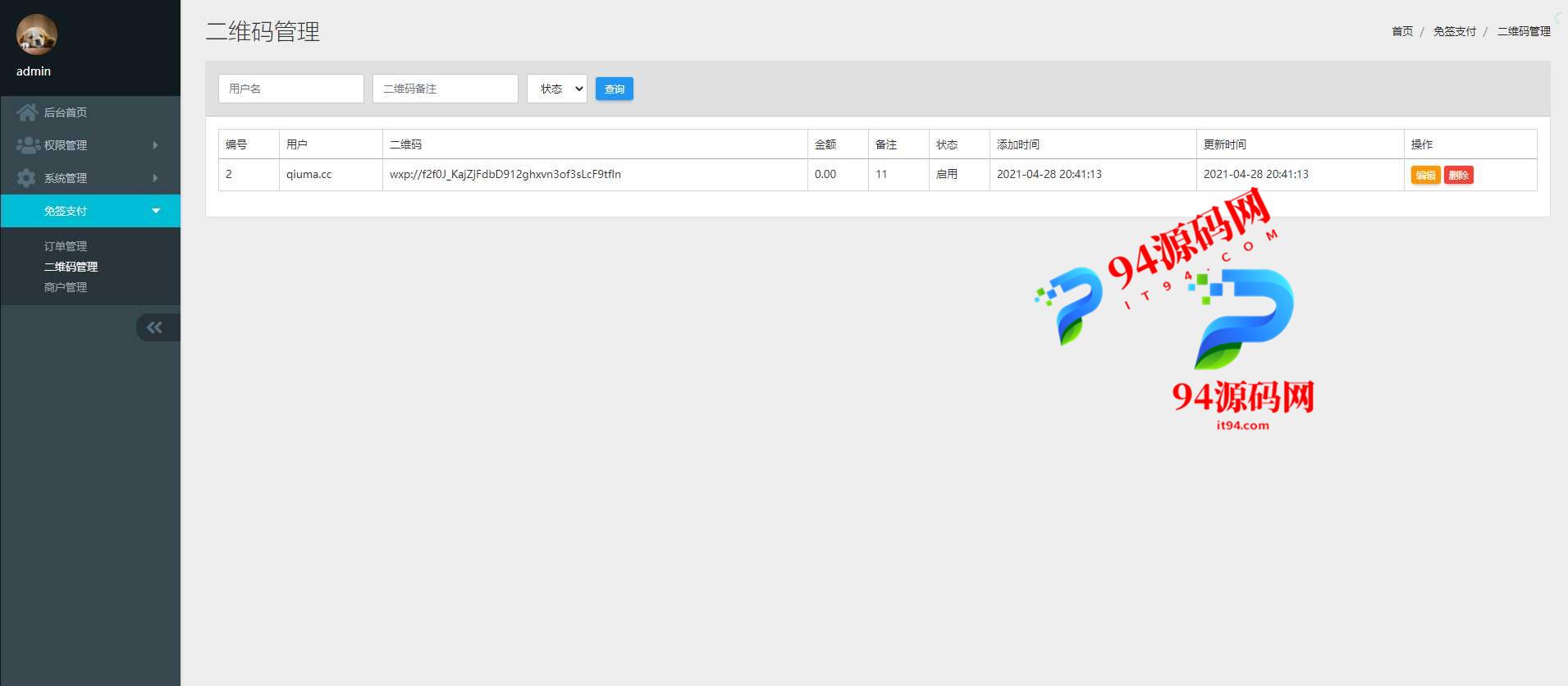Go to 订单管理 submenu item
This screenshot has height=686, width=1568.
pyautogui.click(x=66, y=246)
